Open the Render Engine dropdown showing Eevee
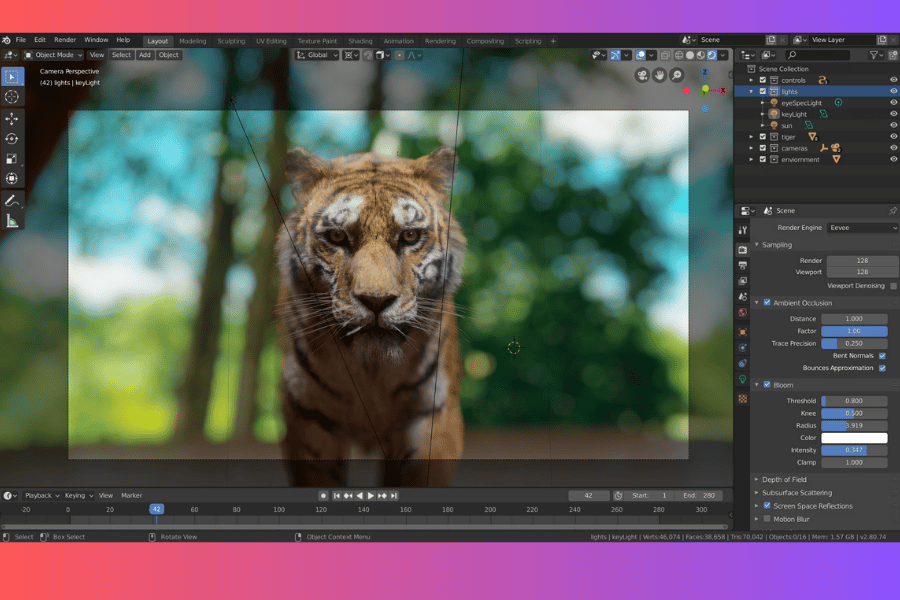The image size is (900, 600). click(x=862, y=228)
